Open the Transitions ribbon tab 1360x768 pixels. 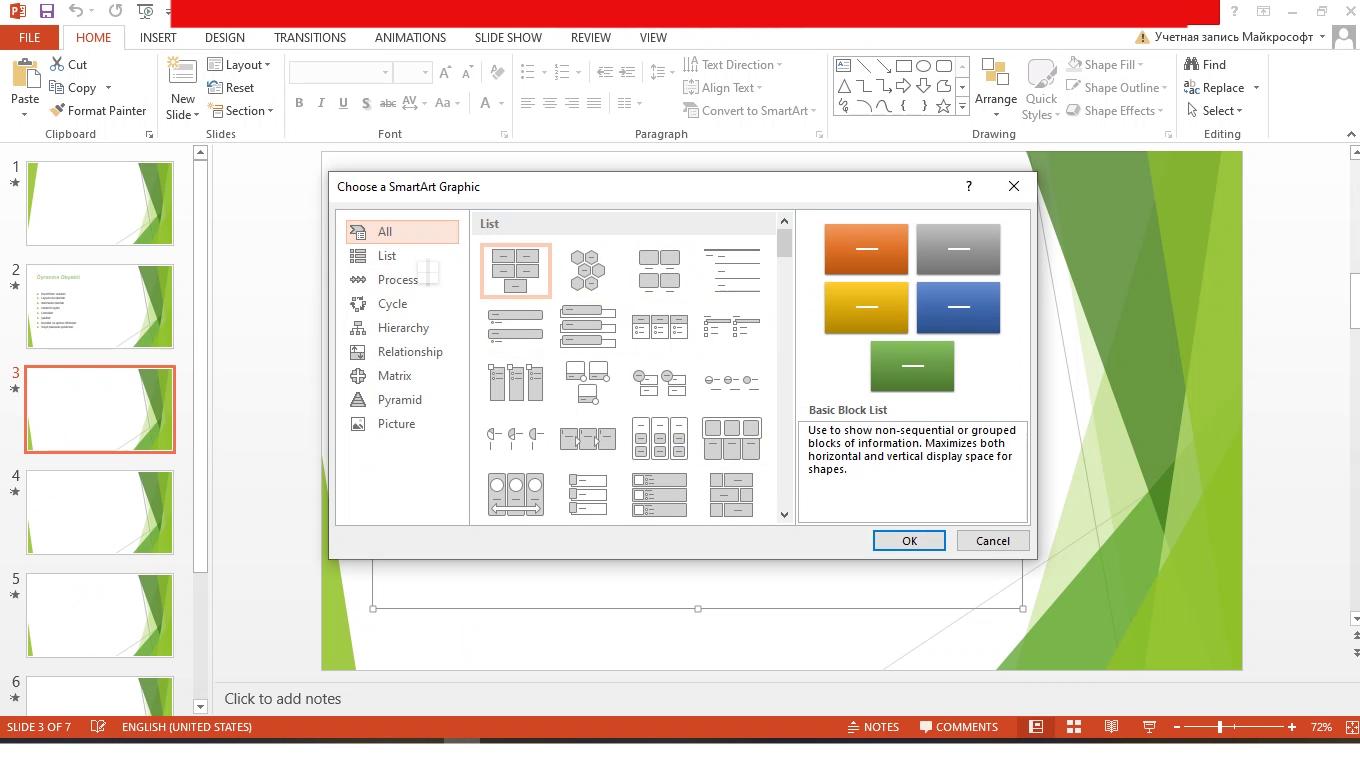(309, 37)
